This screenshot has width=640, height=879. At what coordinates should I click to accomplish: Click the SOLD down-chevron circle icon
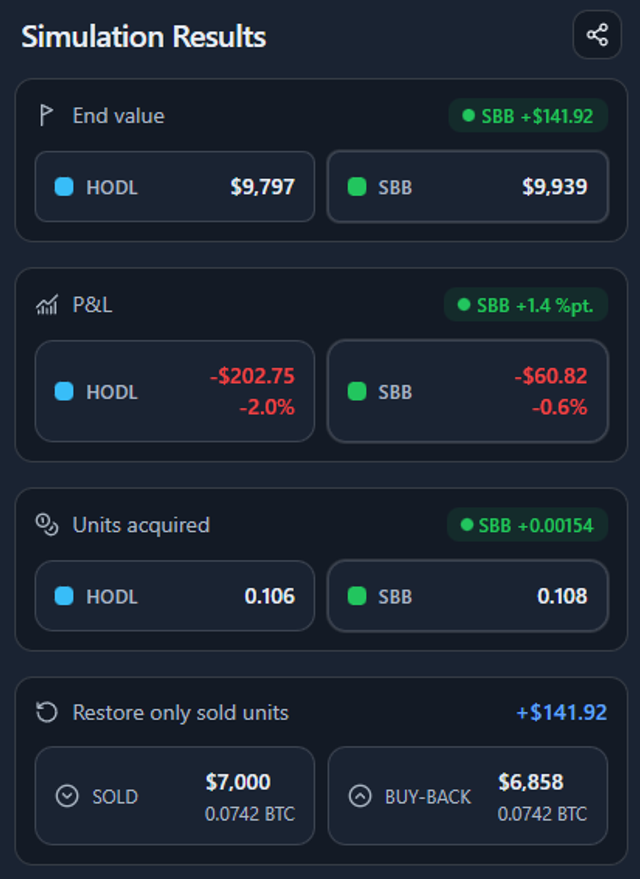[x=67, y=796]
